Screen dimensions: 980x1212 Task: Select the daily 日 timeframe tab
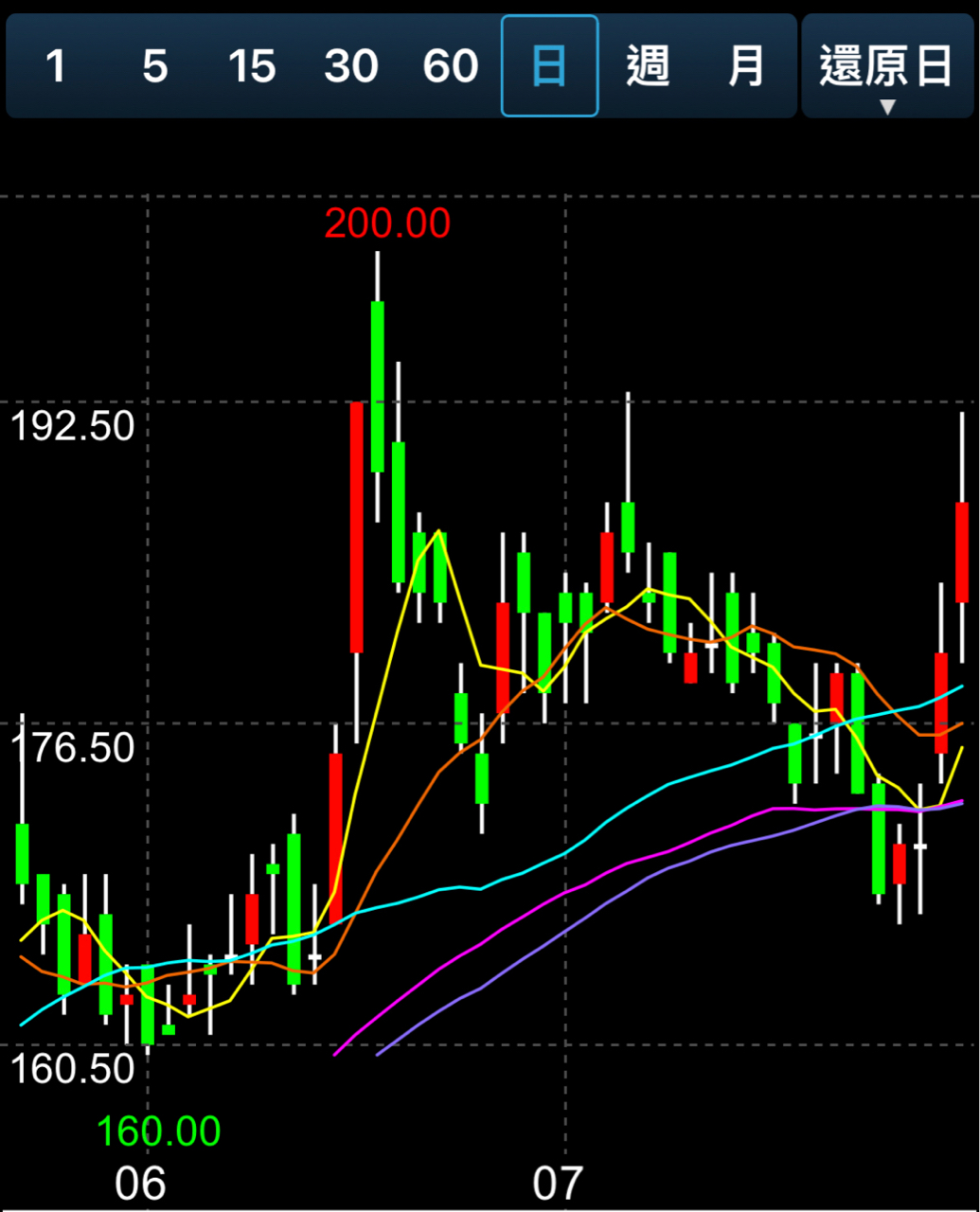point(549,66)
